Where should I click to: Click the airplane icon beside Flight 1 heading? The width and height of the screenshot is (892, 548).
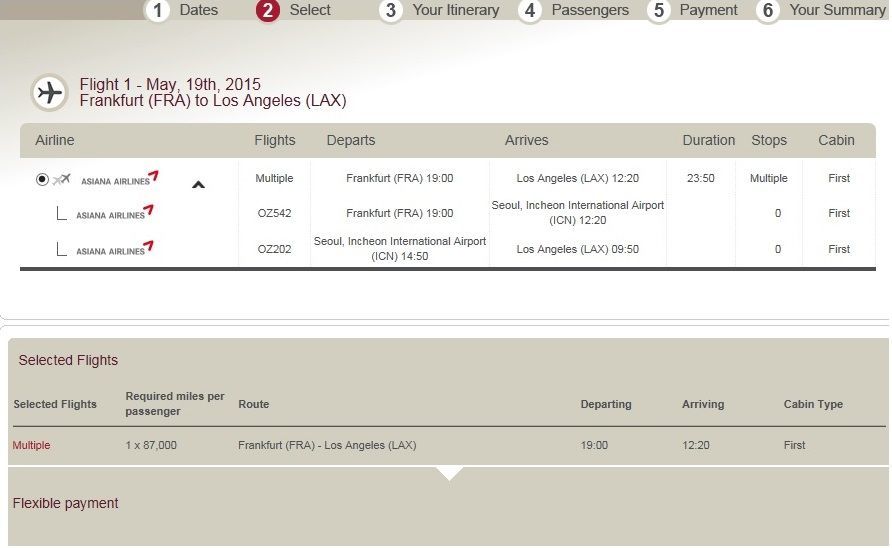tap(49, 92)
